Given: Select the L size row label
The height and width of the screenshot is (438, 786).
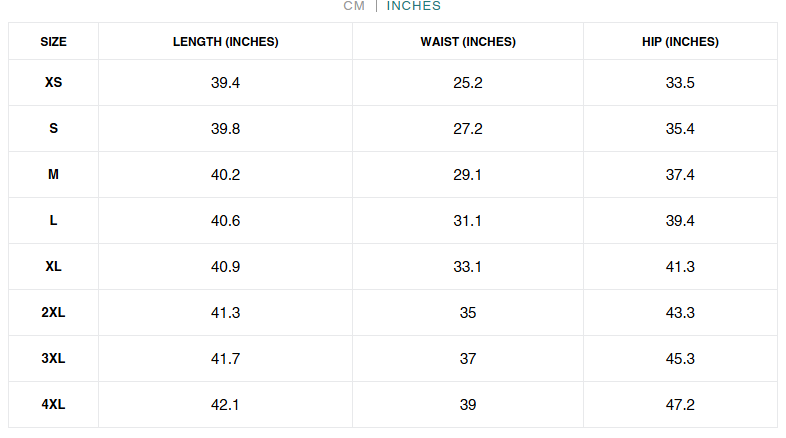Looking at the screenshot, I should pyautogui.click(x=54, y=221).
